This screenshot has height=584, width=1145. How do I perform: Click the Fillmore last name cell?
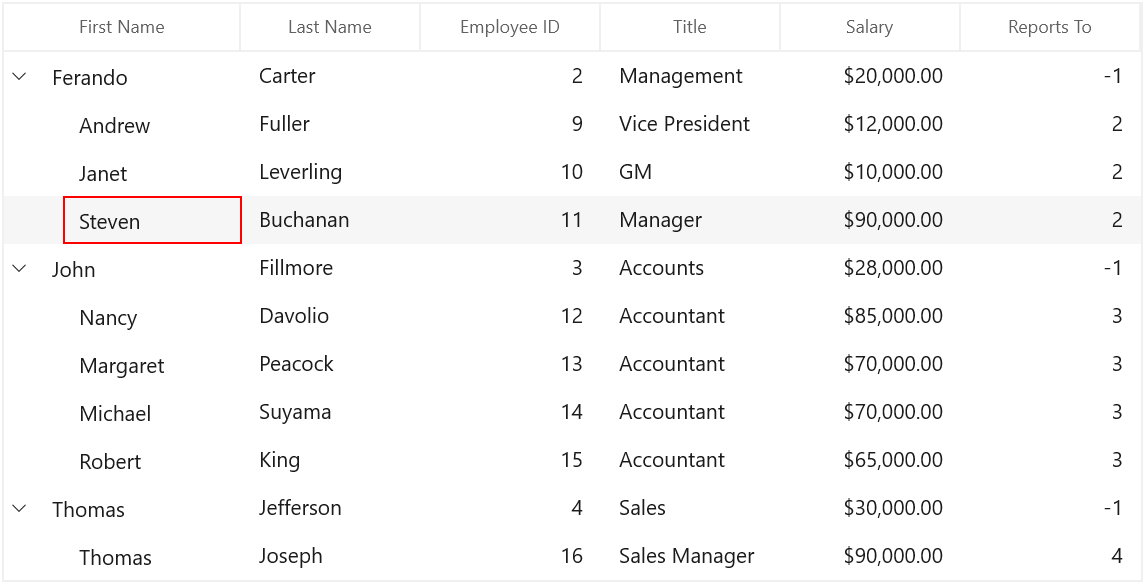(330, 268)
